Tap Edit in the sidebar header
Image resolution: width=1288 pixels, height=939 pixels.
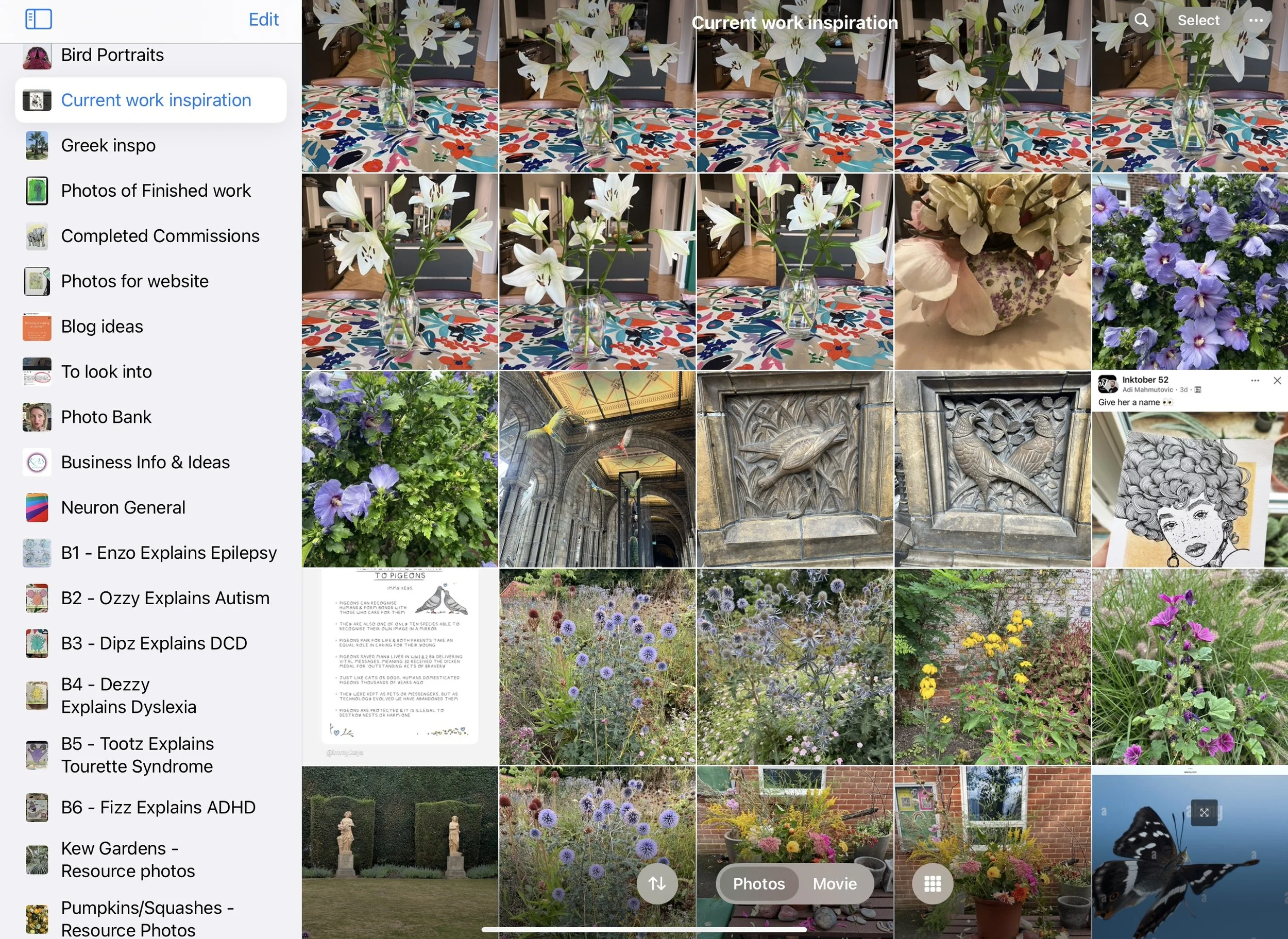pos(263,20)
